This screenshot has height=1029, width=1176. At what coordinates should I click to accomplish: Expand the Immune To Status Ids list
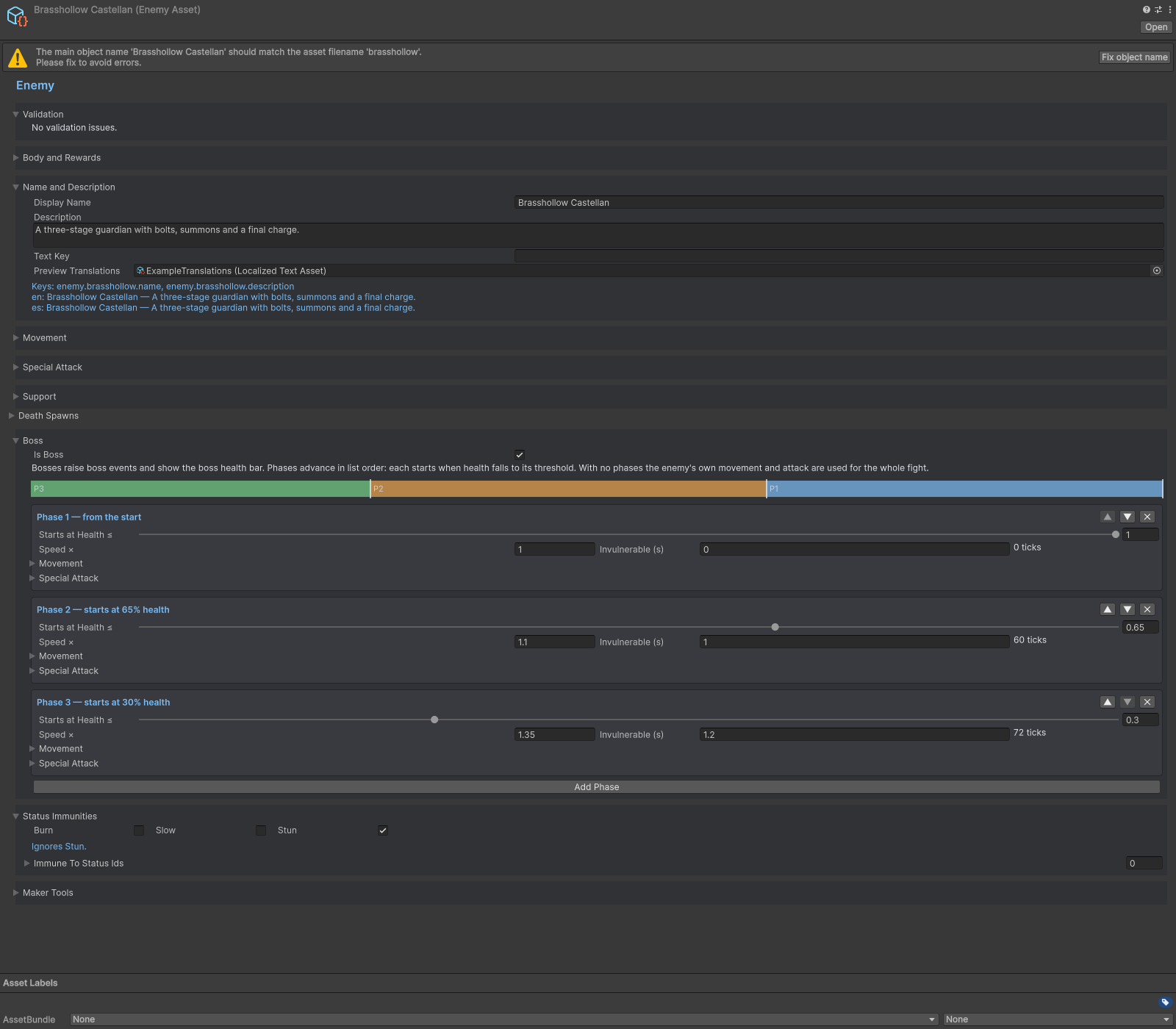pyautogui.click(x=27, y=864)
